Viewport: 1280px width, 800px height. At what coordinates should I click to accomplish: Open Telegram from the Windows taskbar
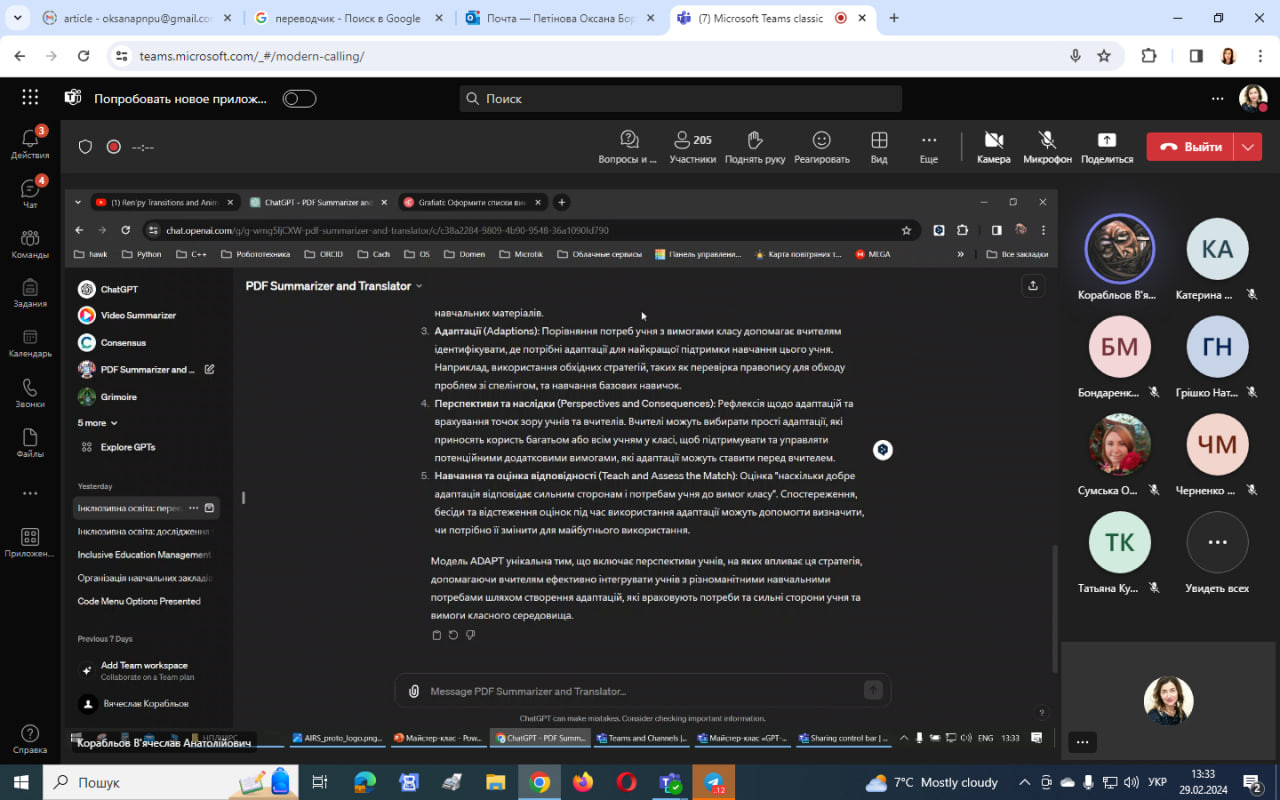click(714, 782)
